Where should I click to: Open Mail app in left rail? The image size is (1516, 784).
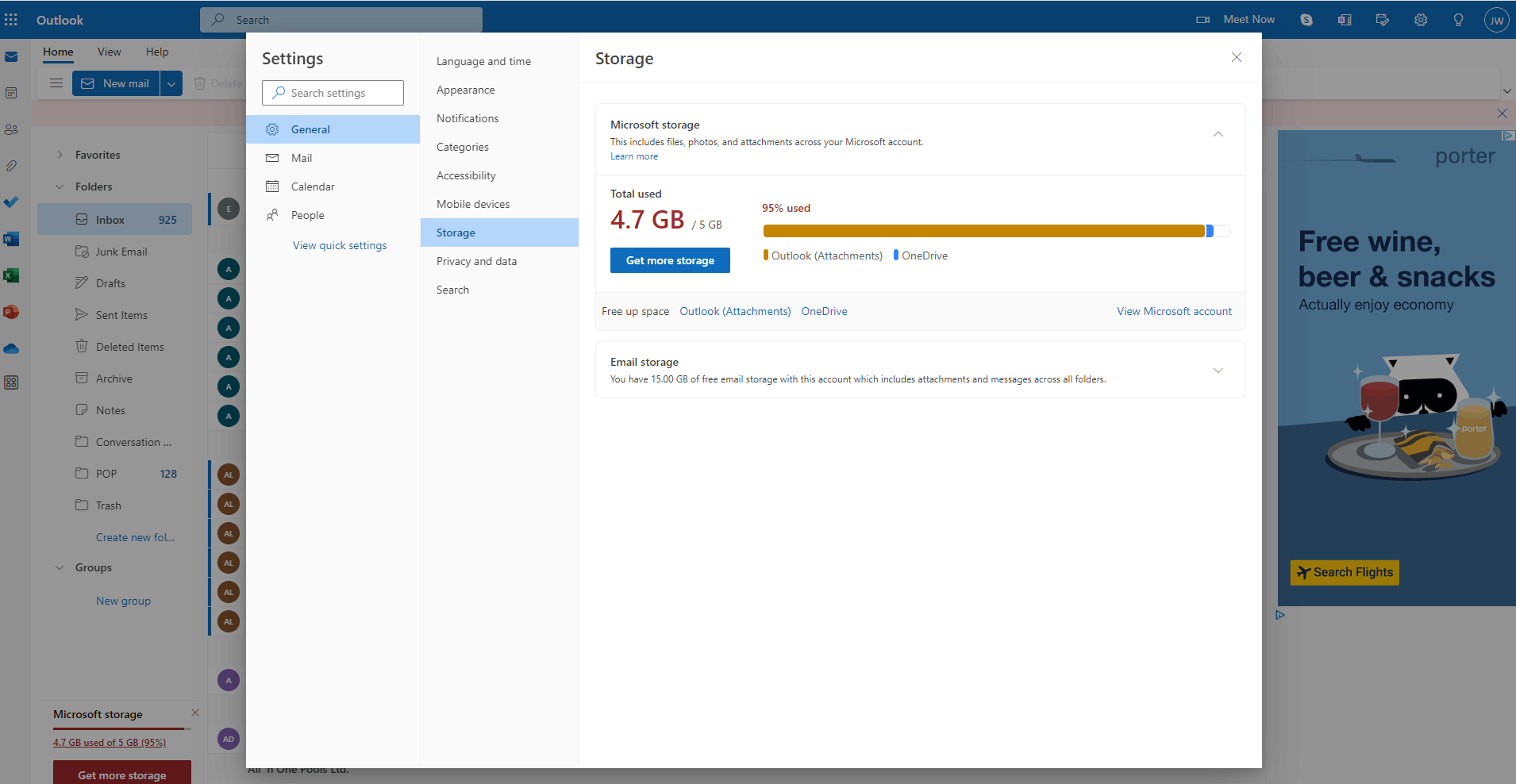11,57
